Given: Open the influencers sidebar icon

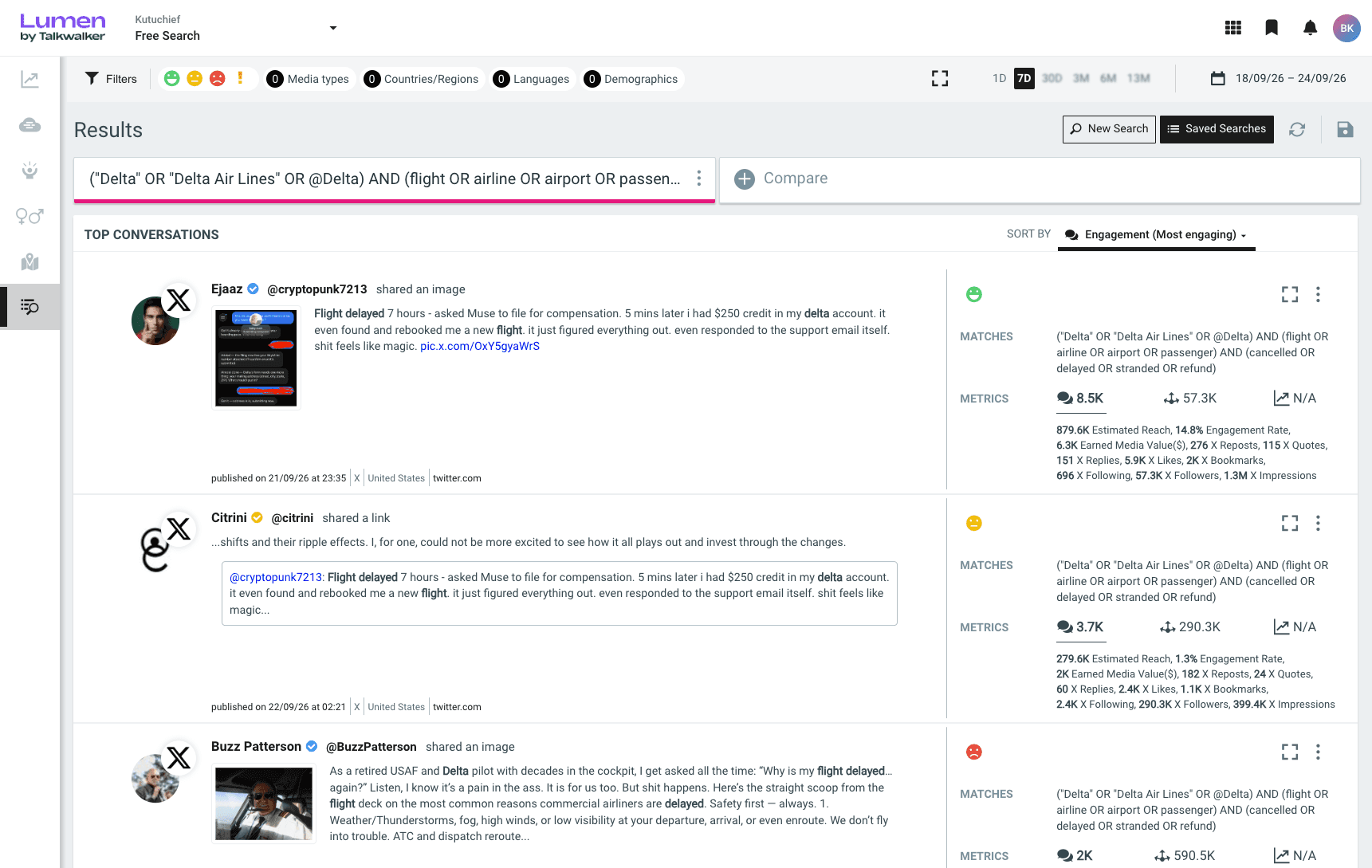Looking at the screenshot, I should coord(29,171).
